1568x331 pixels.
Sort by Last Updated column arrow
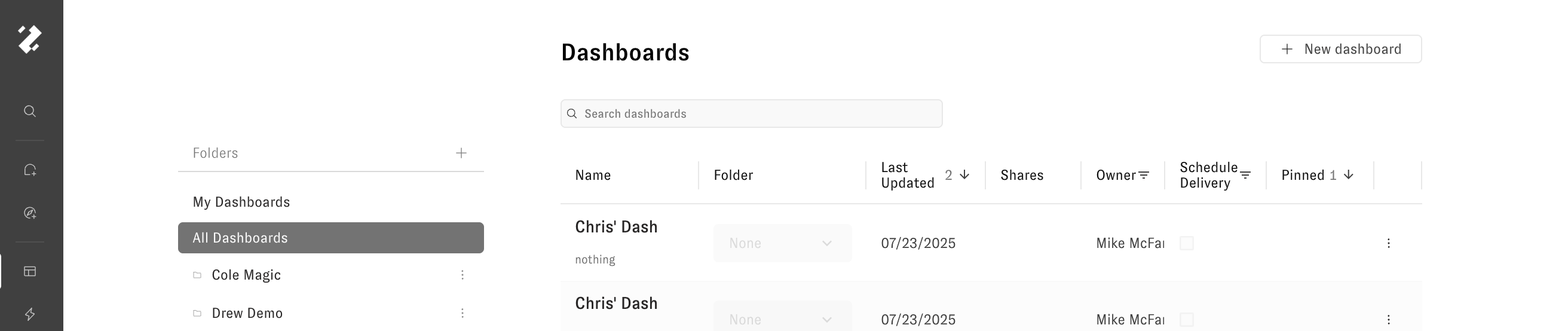tap(964, 175)
